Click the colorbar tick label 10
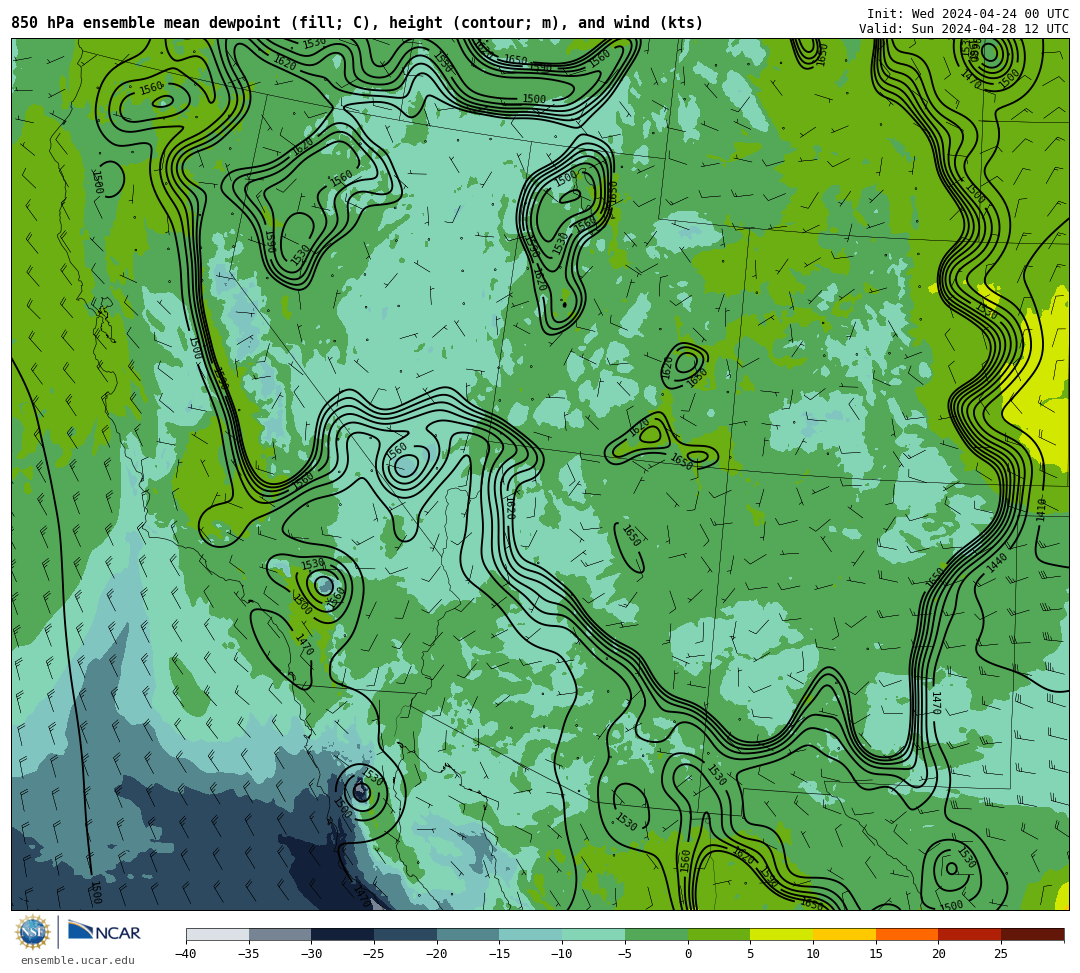Viewport: 1080px width, 973px height. [x=813, y=954]
